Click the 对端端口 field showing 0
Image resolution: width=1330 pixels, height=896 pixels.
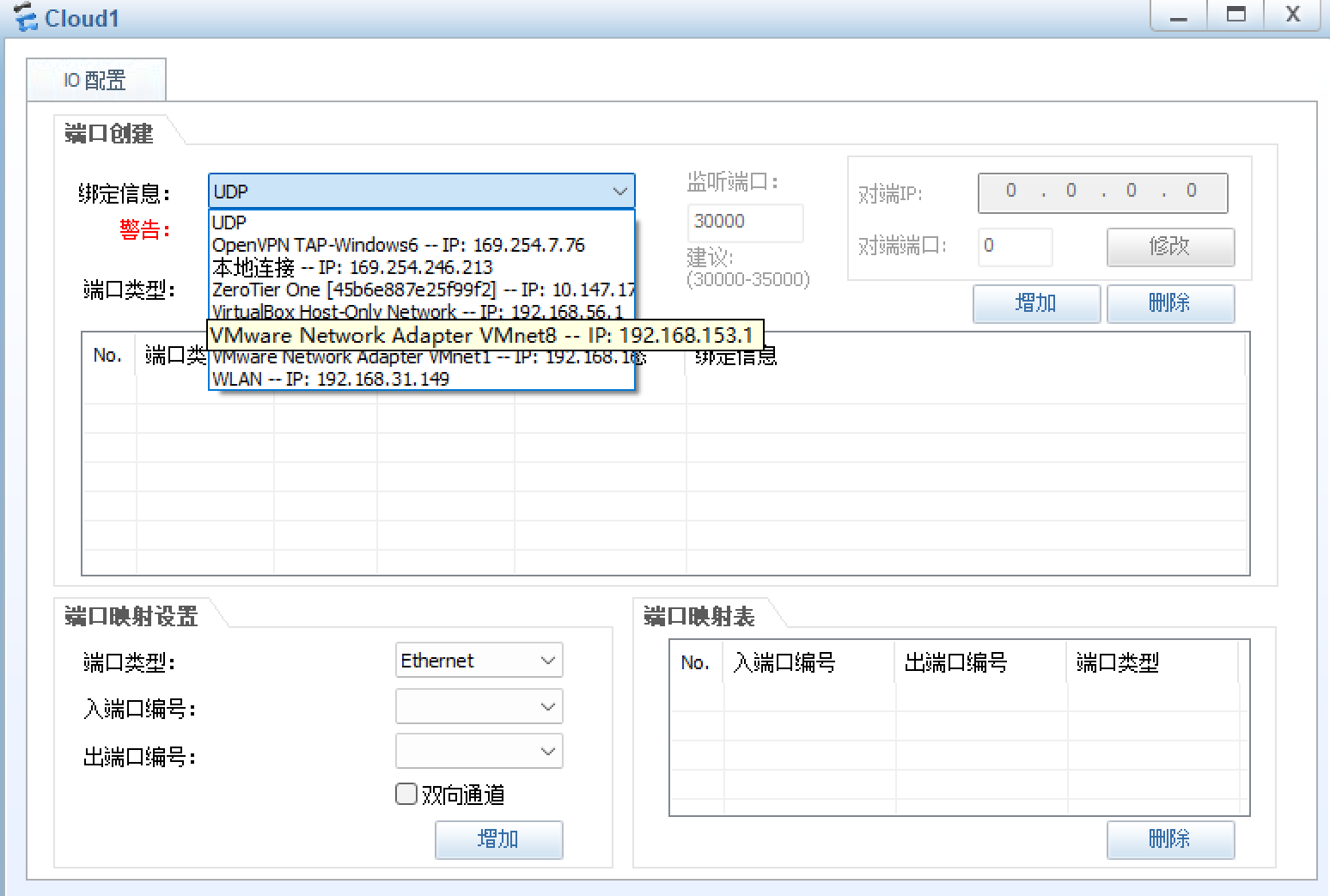point(1015,247)
